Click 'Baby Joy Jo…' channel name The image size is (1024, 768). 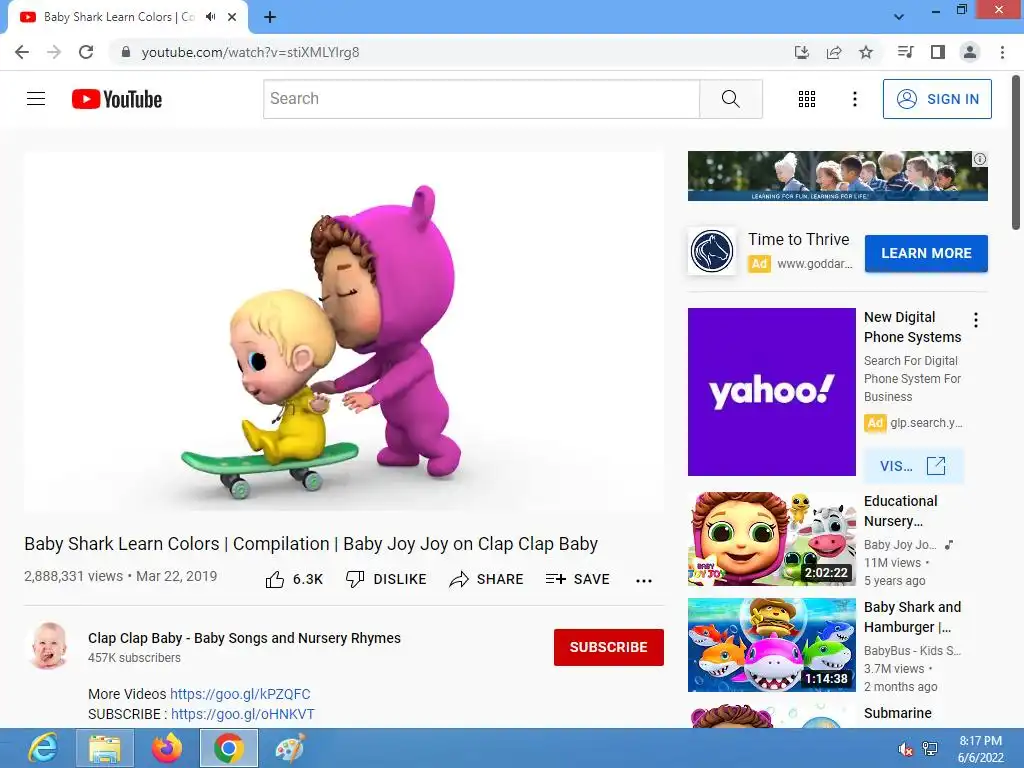(900, 545)
